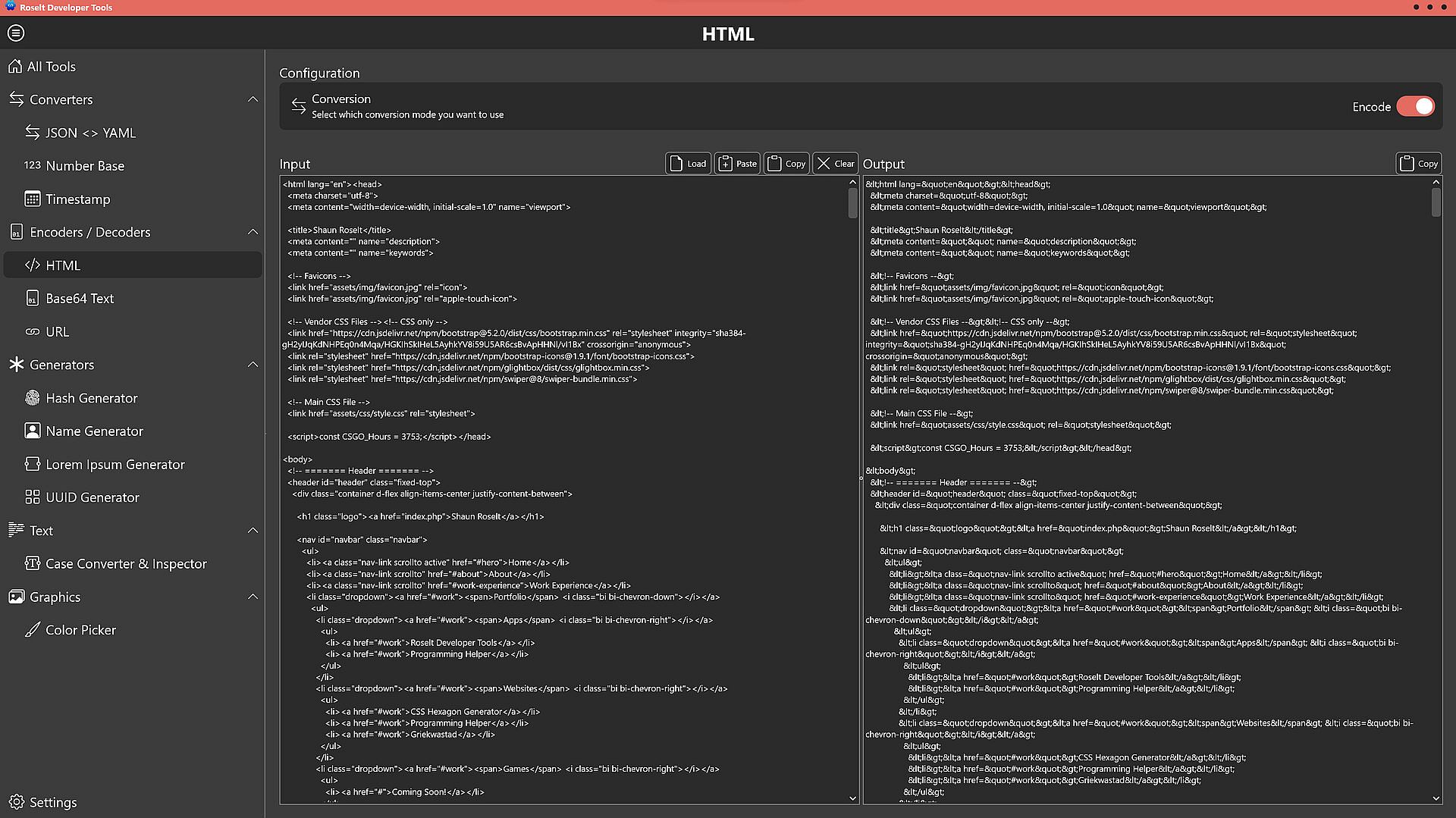
Task: Select Base64 Text tool
Action: [133, 299]
